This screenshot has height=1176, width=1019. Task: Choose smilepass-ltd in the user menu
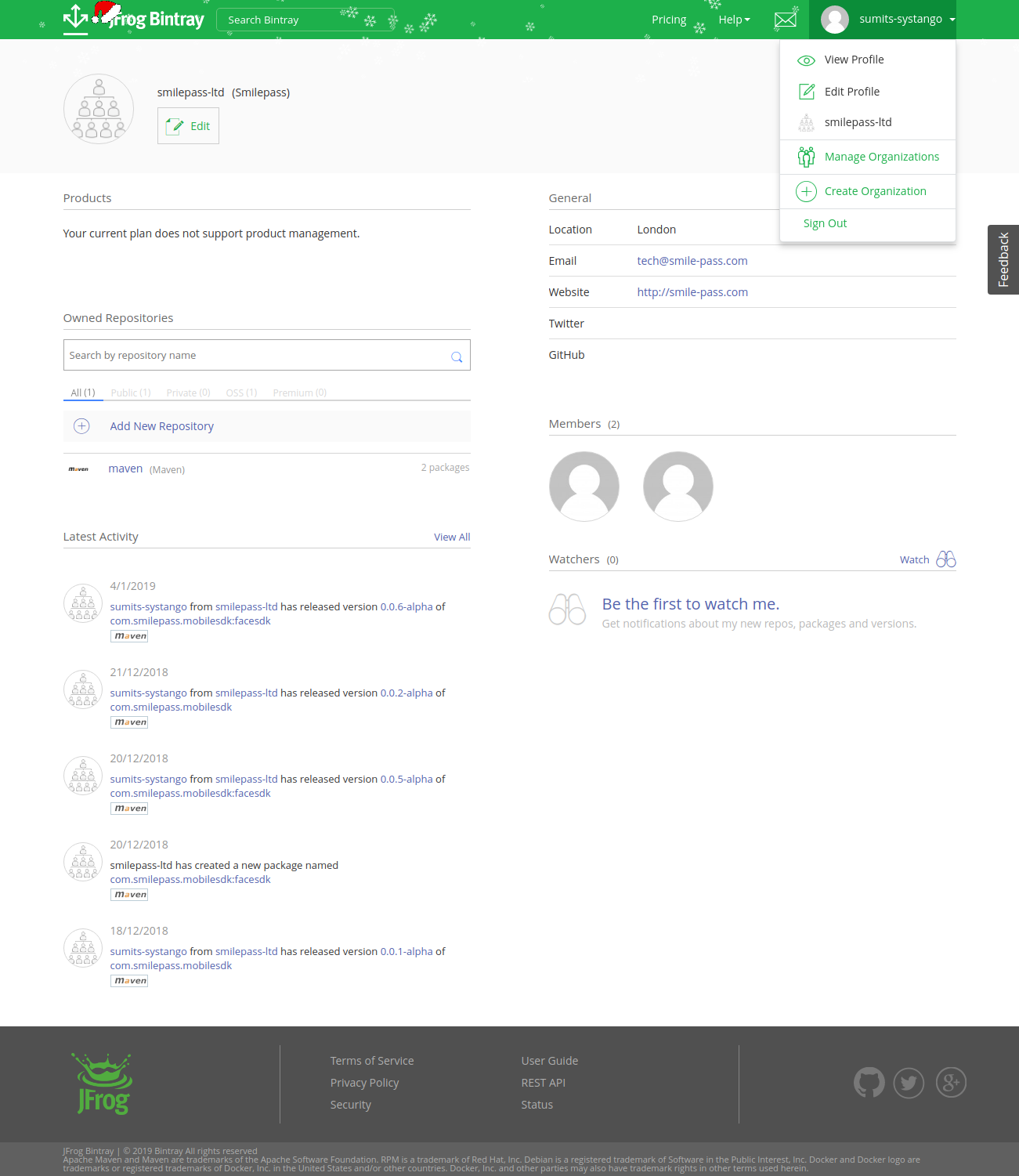click(x=858, y=122)
